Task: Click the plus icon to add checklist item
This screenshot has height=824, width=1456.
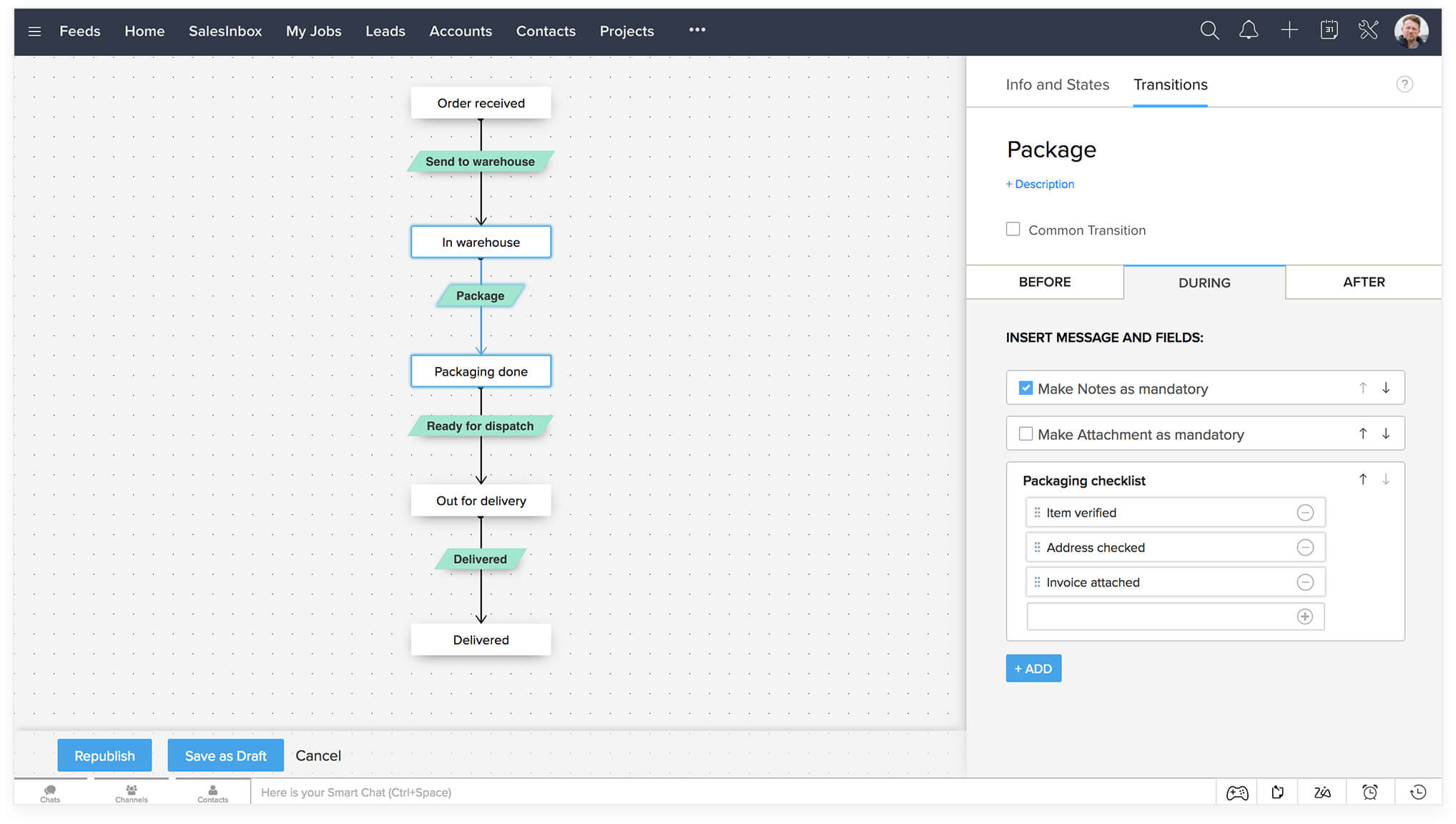Action: (x=1305, y=617)
